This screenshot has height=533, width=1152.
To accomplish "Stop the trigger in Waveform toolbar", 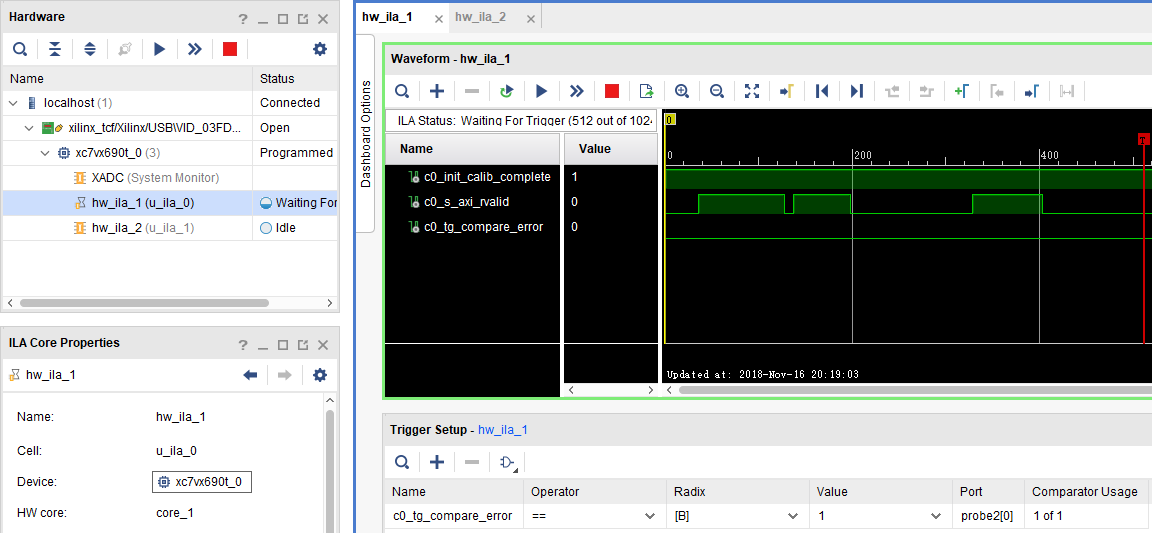I will click(x=612, y=91).
